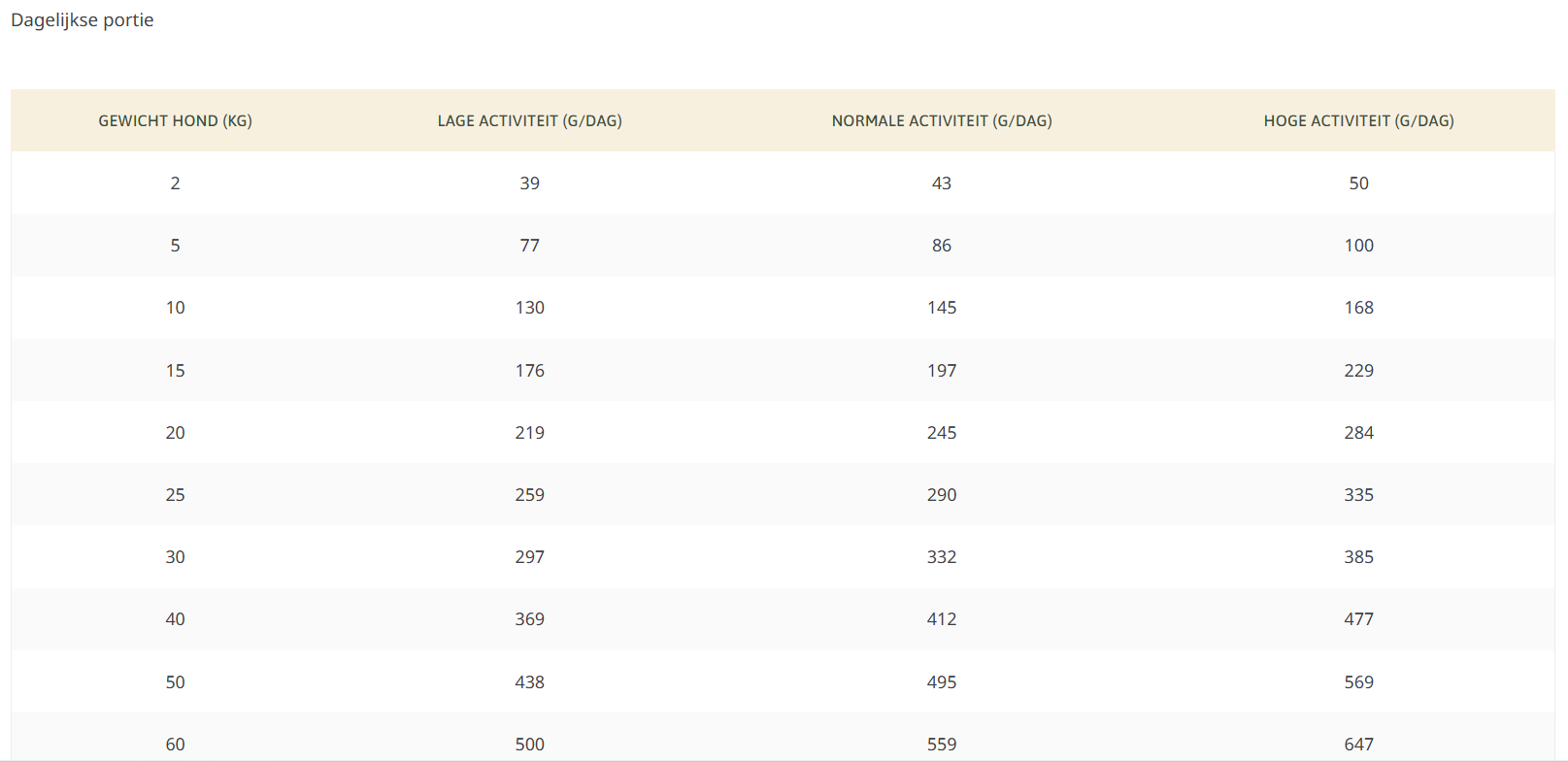
Task: Select the 20 kg weight cell
Action: (175, 433)
